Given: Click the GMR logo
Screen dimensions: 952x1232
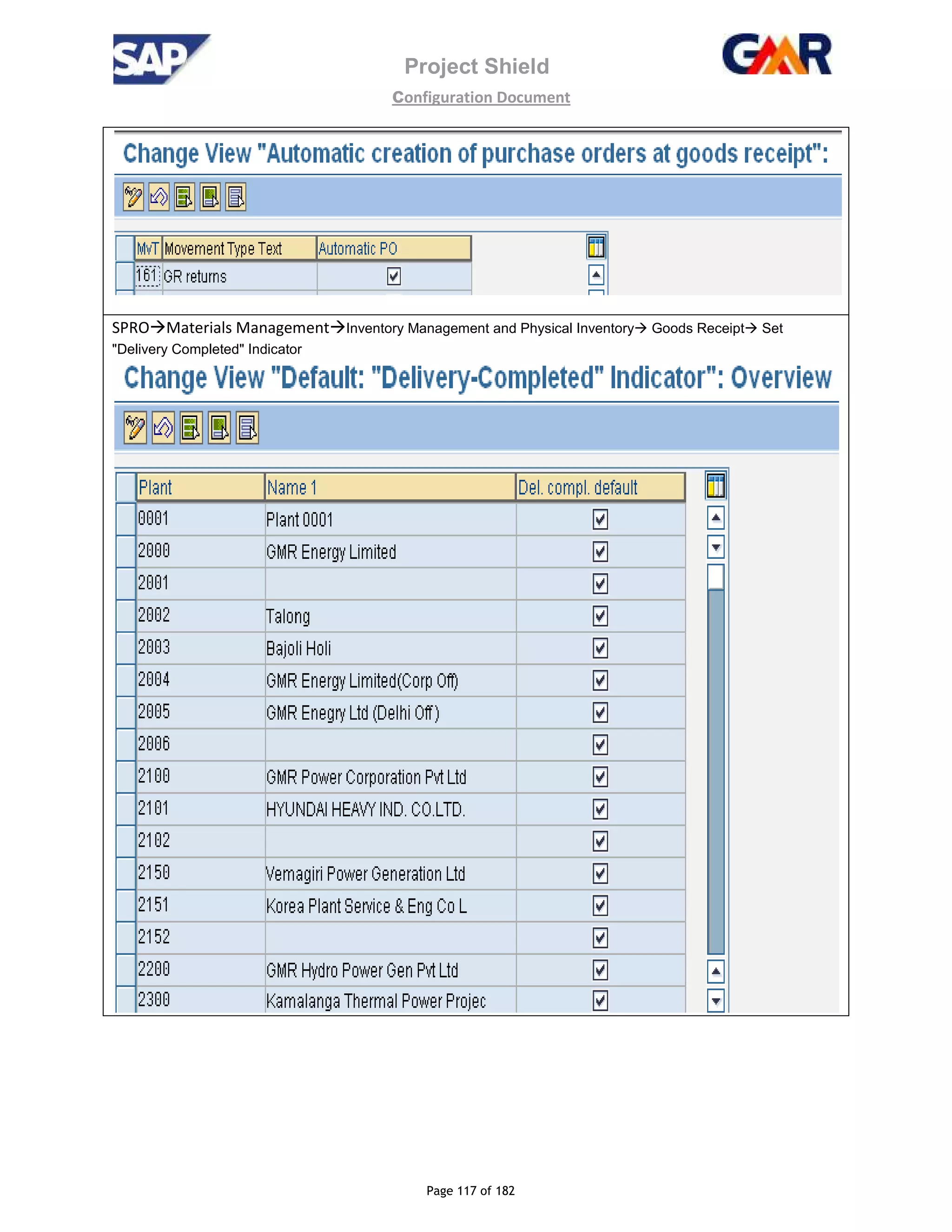Looking at the screenshot, I should (777, 54).
